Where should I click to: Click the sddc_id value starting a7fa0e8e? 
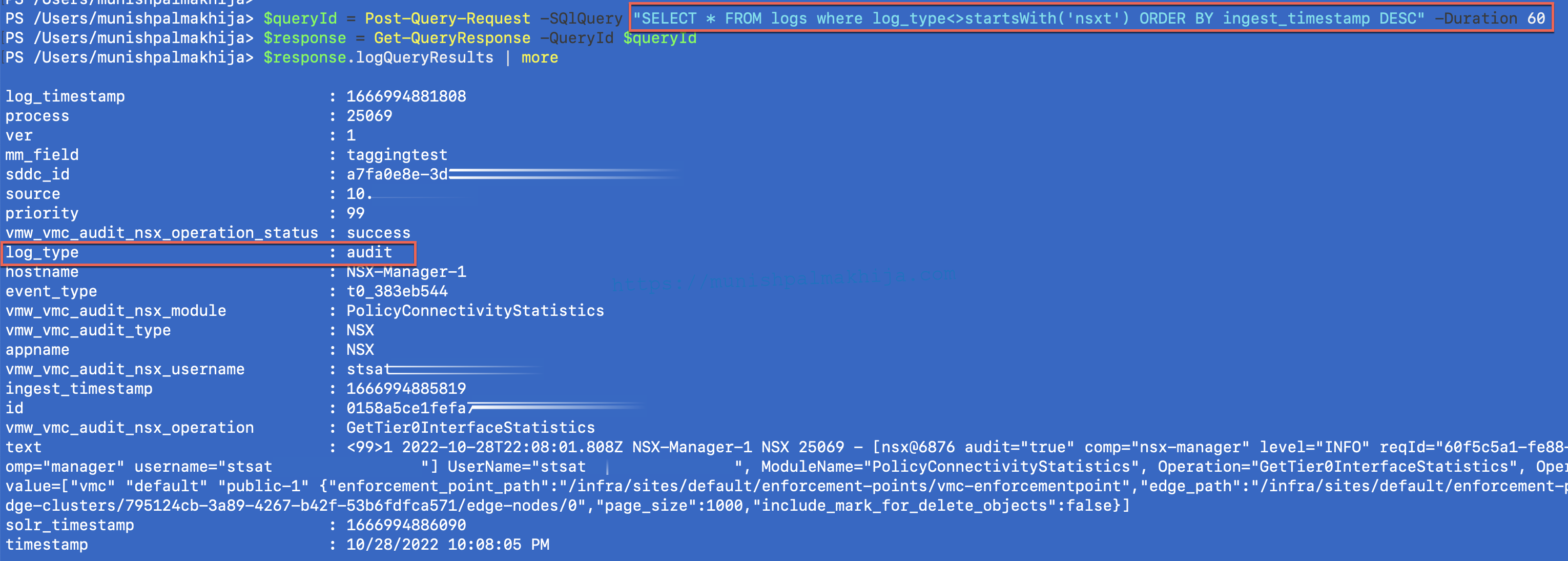click(x=397, y=175)
